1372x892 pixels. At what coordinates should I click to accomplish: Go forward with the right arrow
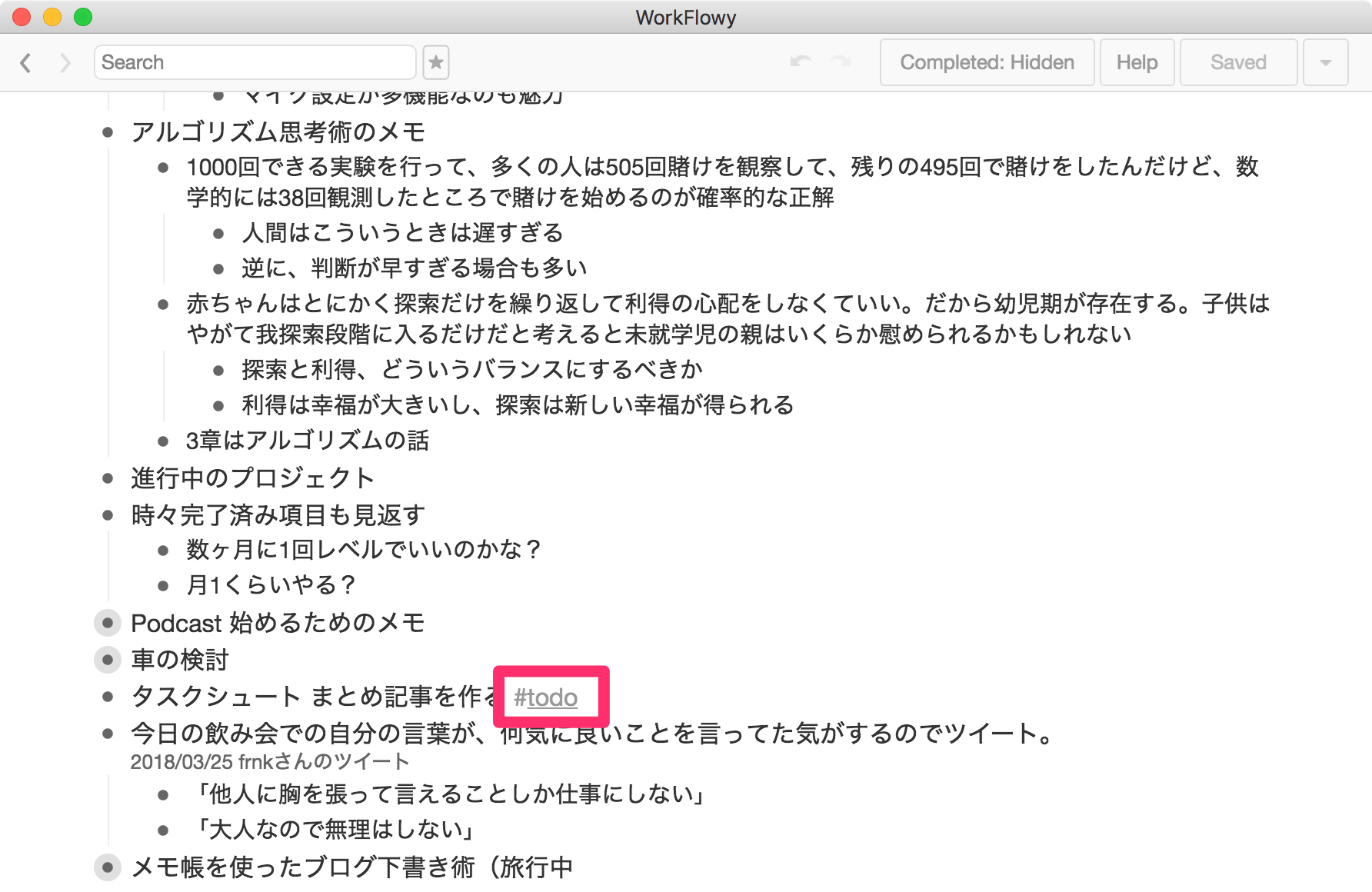[65, 62]
